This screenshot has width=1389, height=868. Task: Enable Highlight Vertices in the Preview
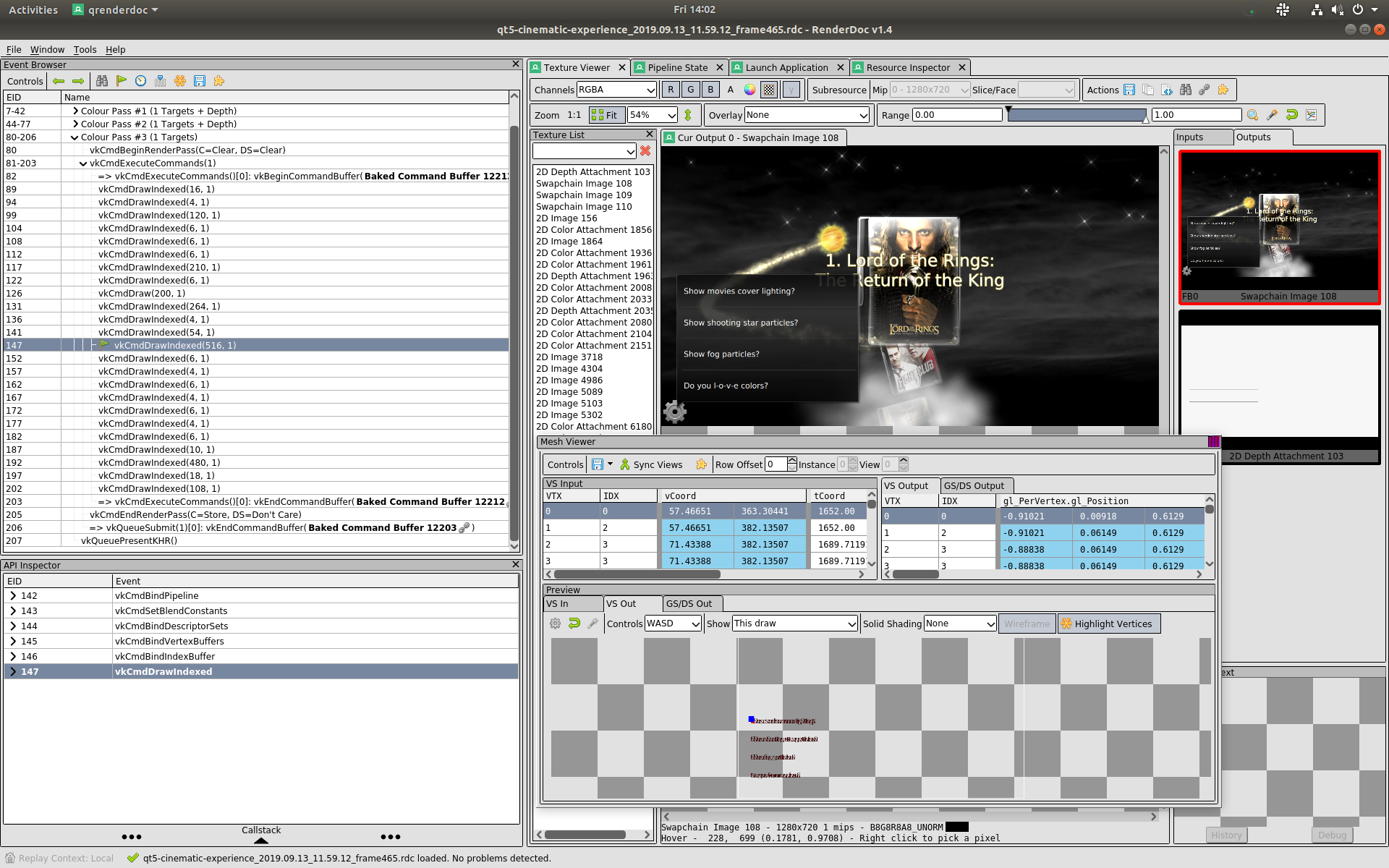click(x=1108, y=623)
